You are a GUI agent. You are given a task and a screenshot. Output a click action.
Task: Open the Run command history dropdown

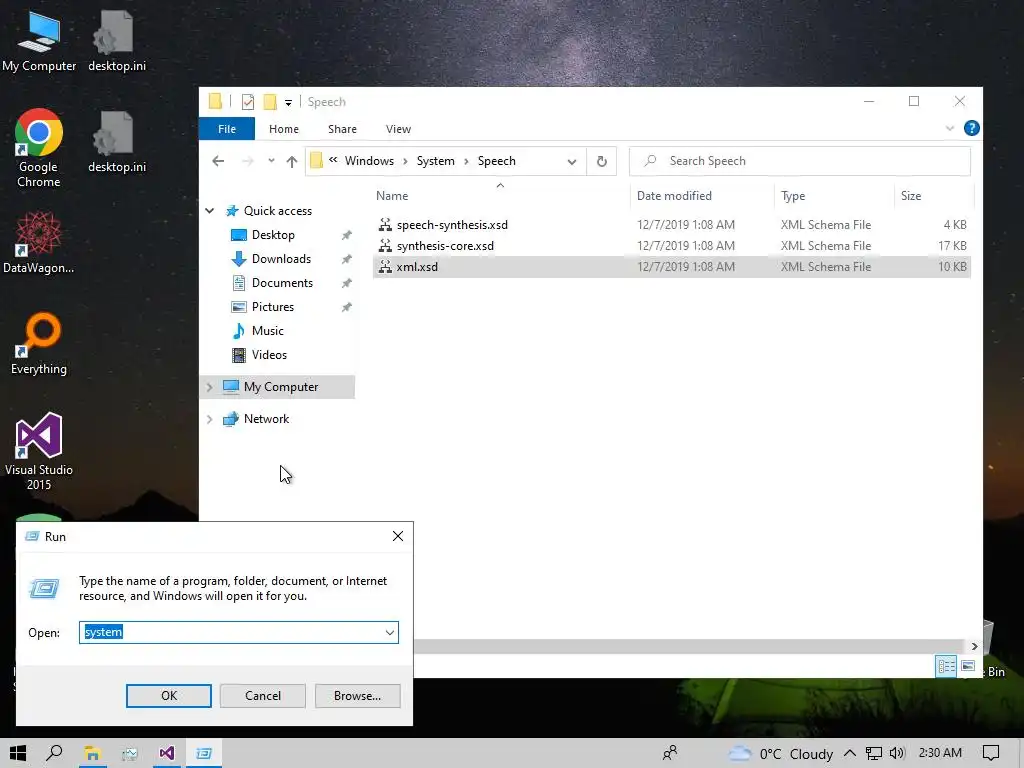point(389,632)
